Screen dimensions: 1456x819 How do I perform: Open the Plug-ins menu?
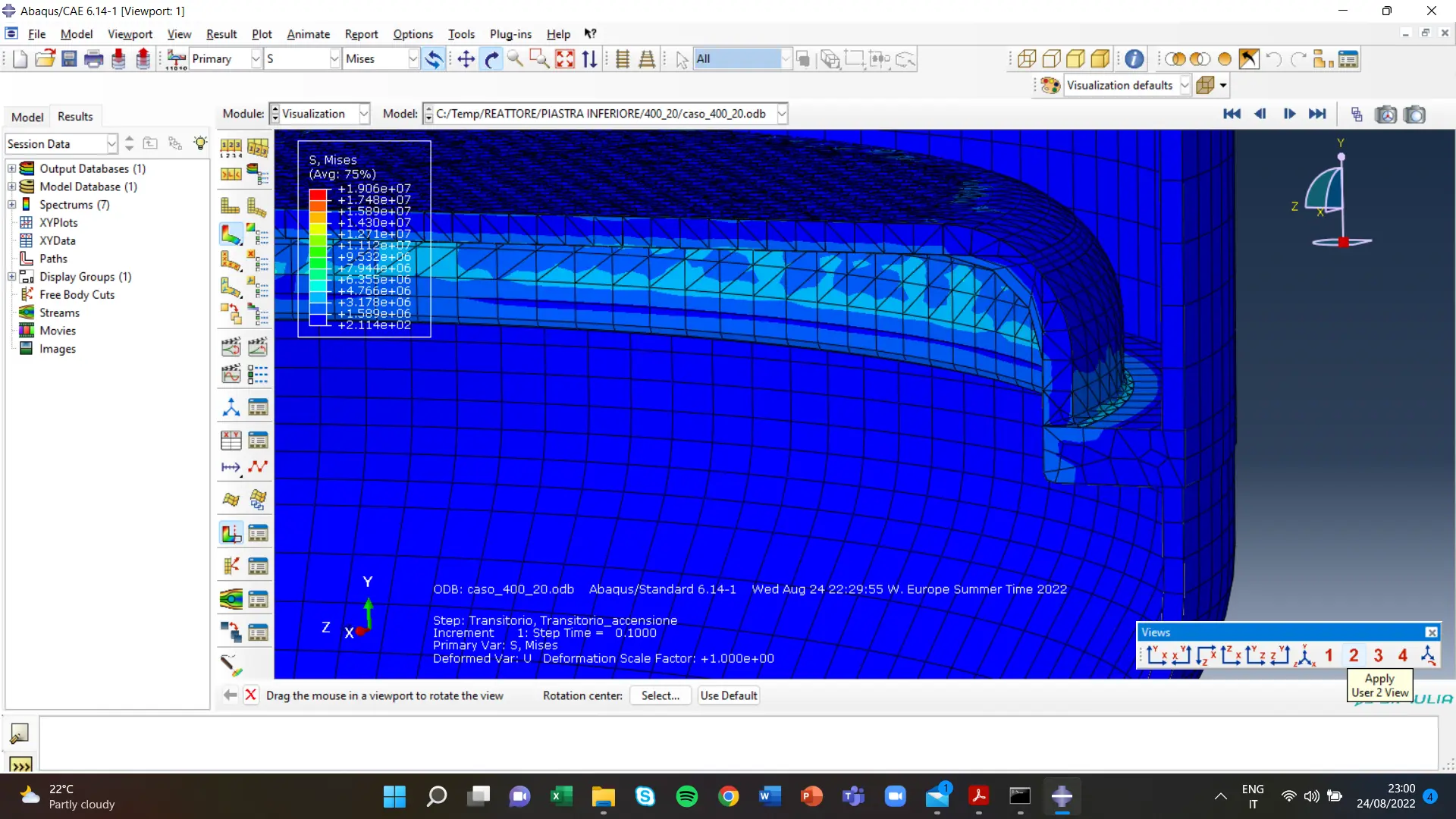pyautogui.click(x=510, y=34)
